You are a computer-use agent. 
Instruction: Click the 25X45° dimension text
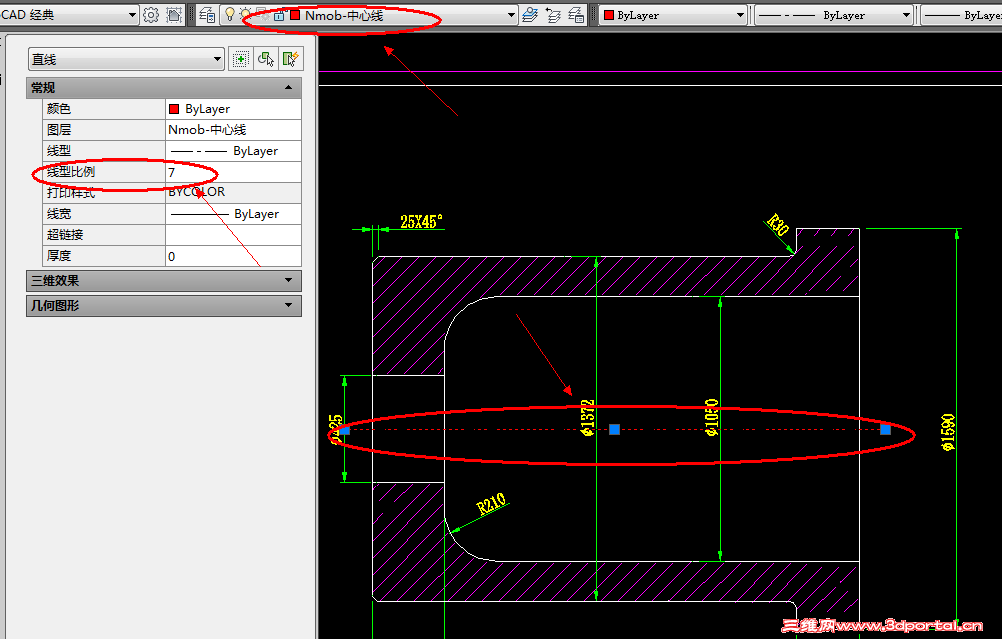click(x=421, y=222)
